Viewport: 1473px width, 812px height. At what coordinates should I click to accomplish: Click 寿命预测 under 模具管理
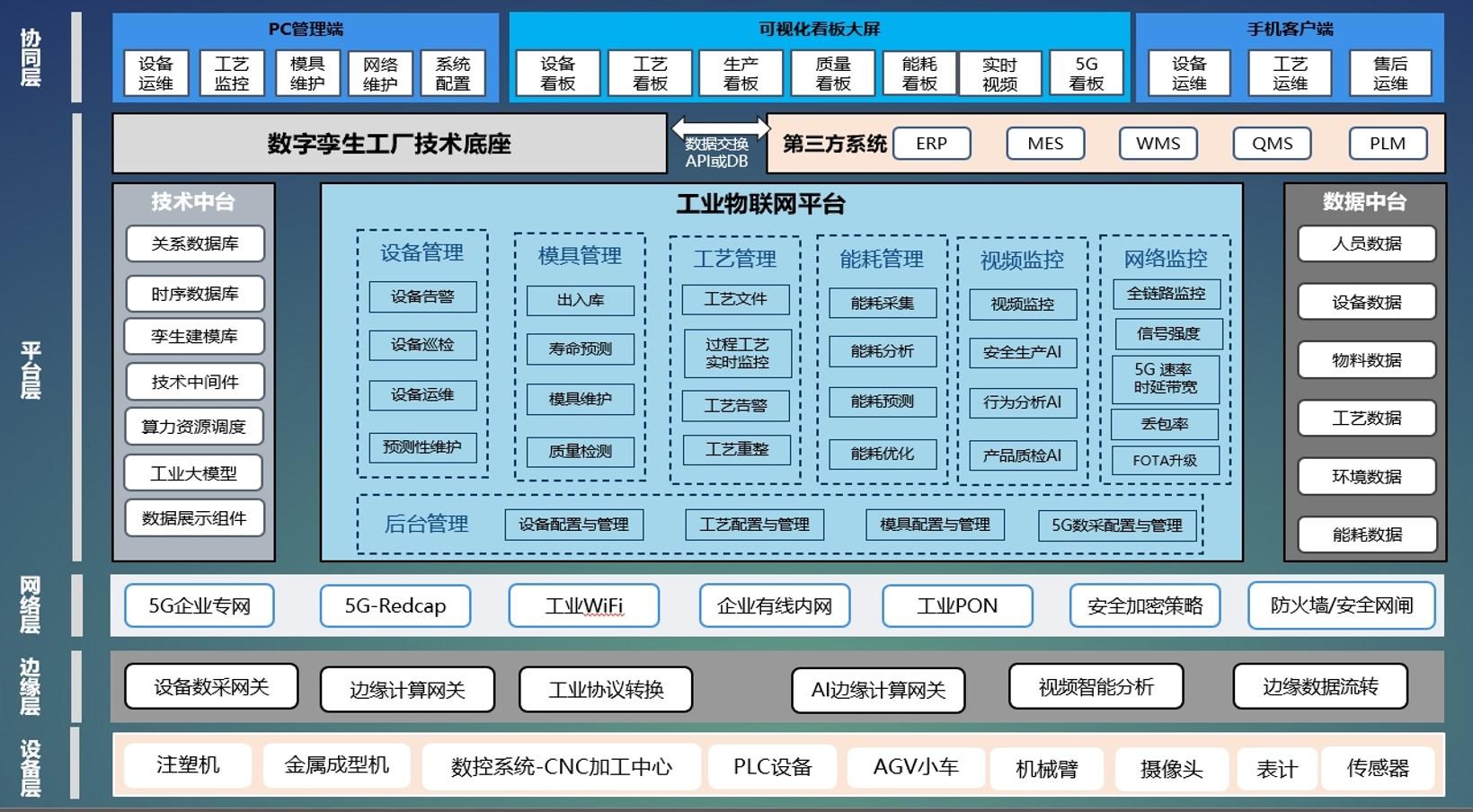[580, 349]
